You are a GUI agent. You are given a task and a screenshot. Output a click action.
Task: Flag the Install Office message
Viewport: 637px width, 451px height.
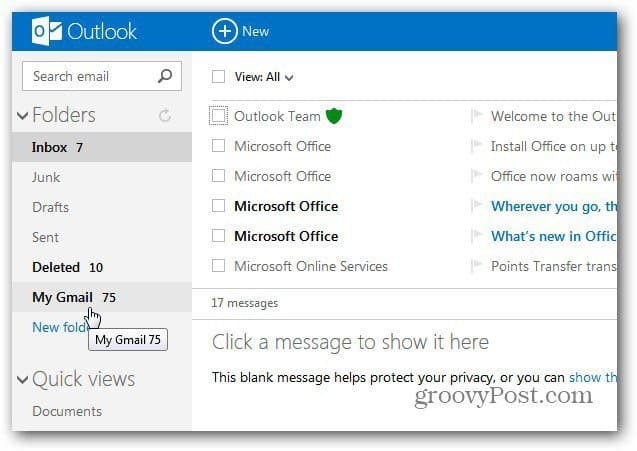tap(477, 146)
